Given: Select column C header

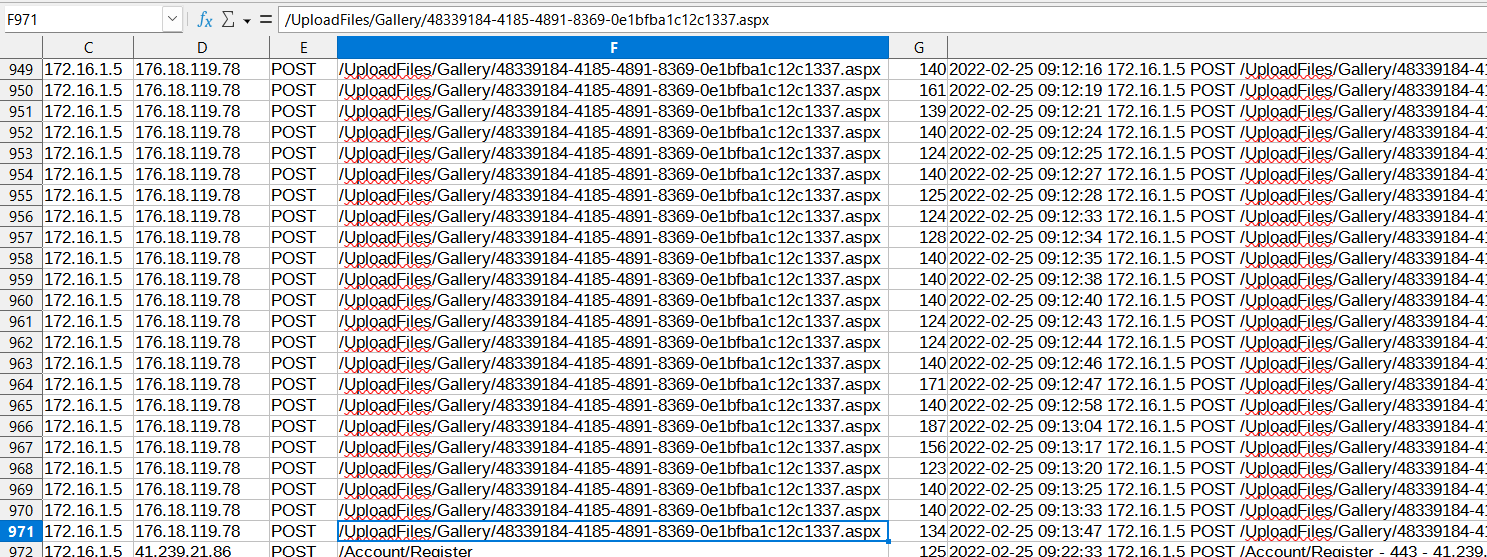Looking at the screenshot, I should [x=88, y=48].
